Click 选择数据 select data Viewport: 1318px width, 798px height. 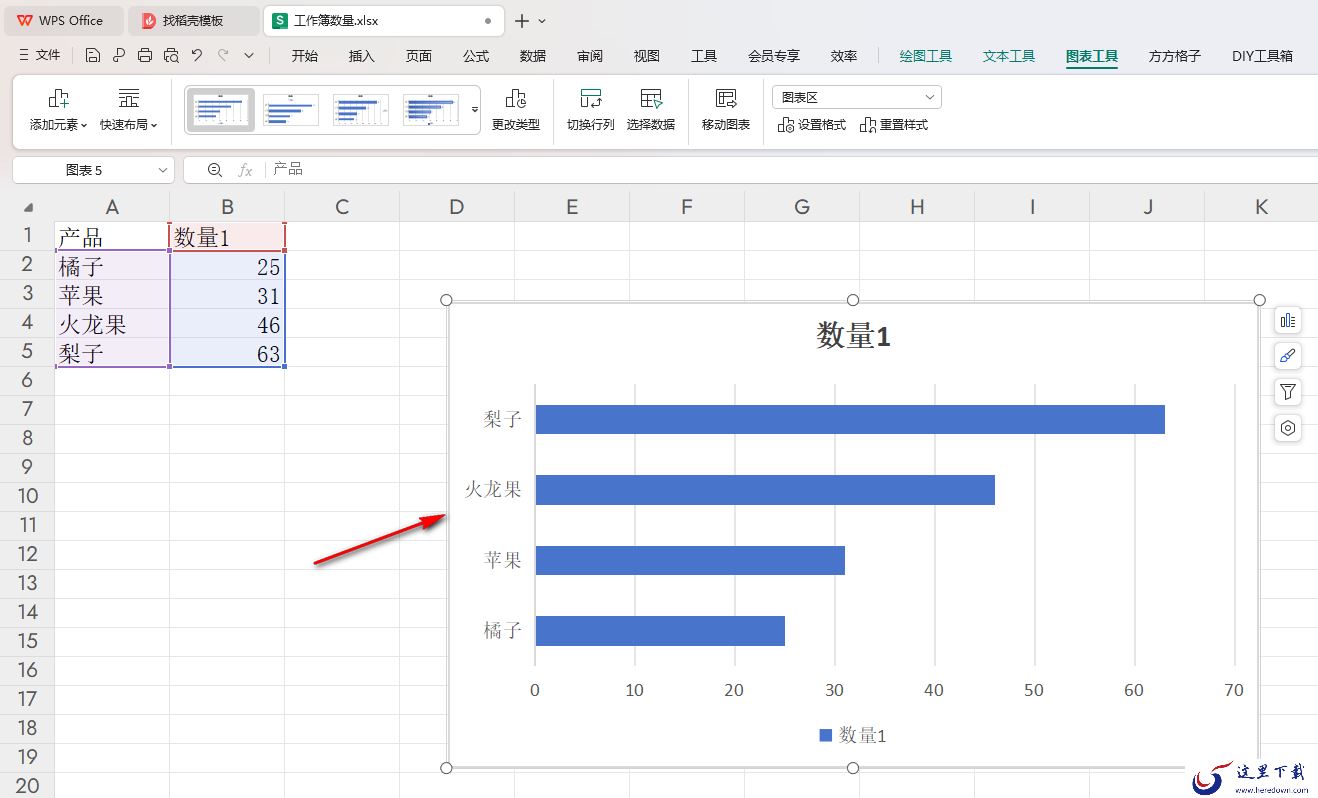651,111
